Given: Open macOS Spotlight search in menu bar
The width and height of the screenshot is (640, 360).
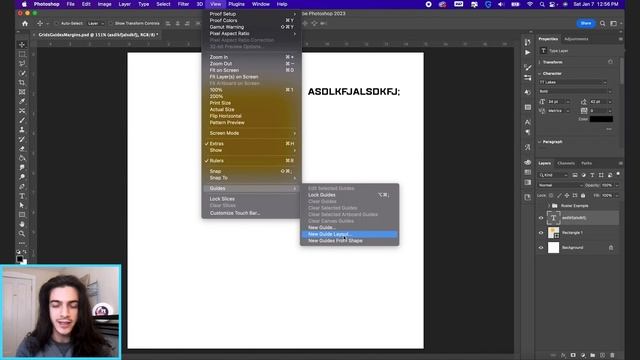Looking at the screenshot, I should click(x=542, y=4).
